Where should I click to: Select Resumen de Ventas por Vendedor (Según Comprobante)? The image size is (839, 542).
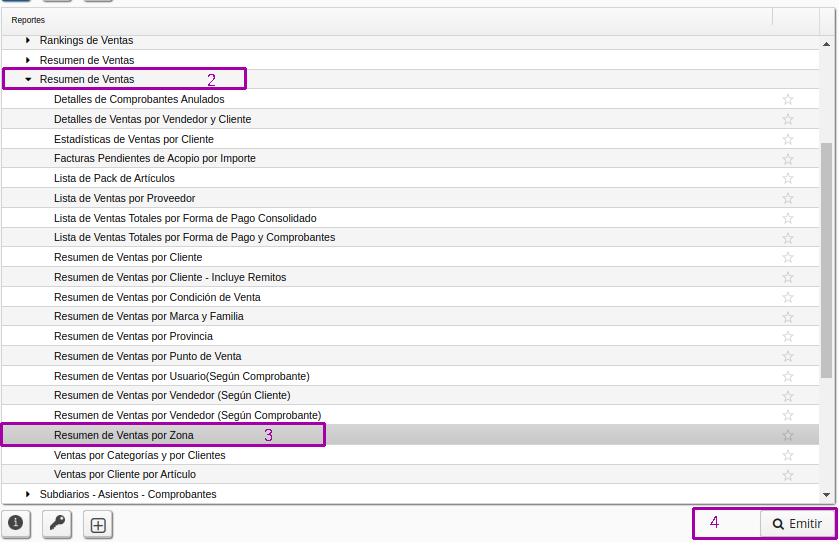coord(410,415)
